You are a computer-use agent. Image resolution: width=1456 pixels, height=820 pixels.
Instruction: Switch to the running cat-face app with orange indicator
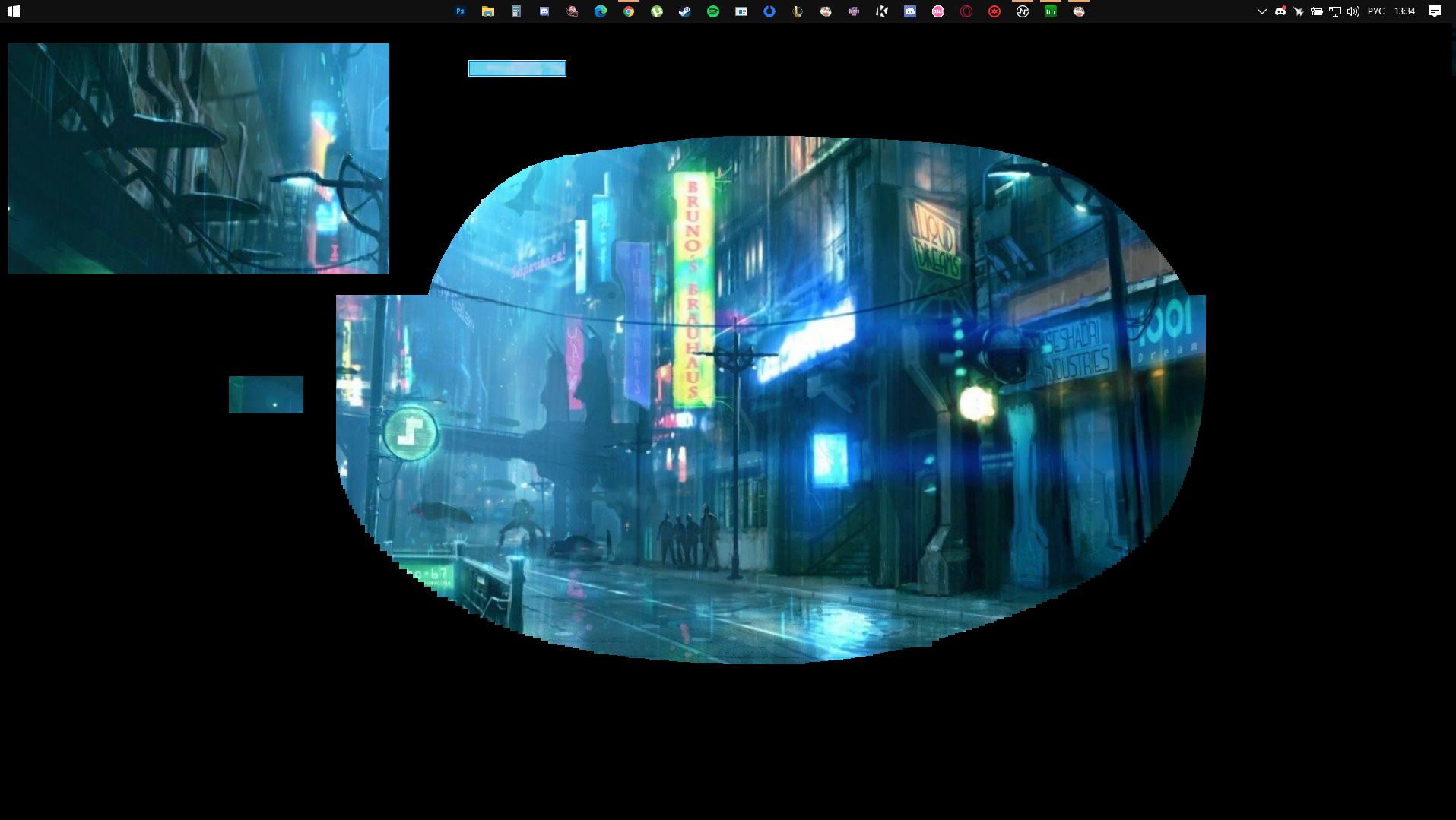coord(1079,11)
